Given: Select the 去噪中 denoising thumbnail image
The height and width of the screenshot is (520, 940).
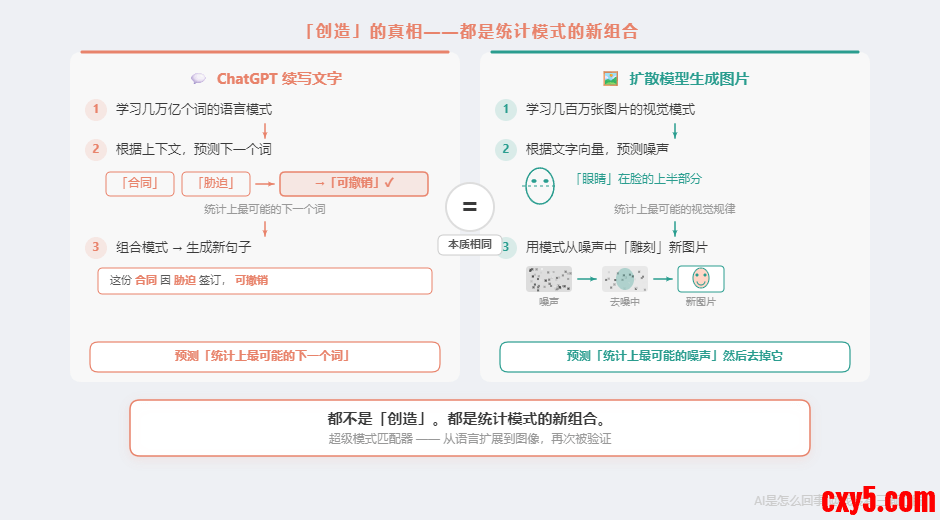Looking at the screenshot, I should [625, 279].
